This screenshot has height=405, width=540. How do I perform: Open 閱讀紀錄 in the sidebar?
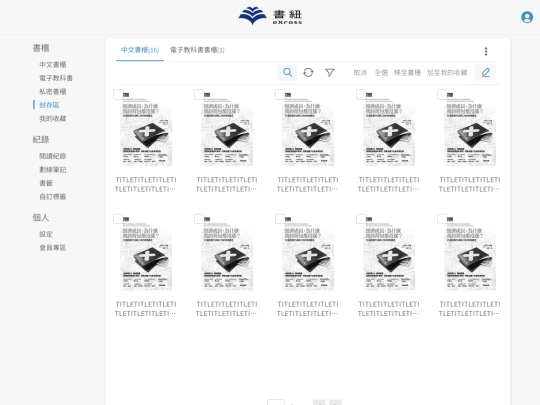pos(53,156)
